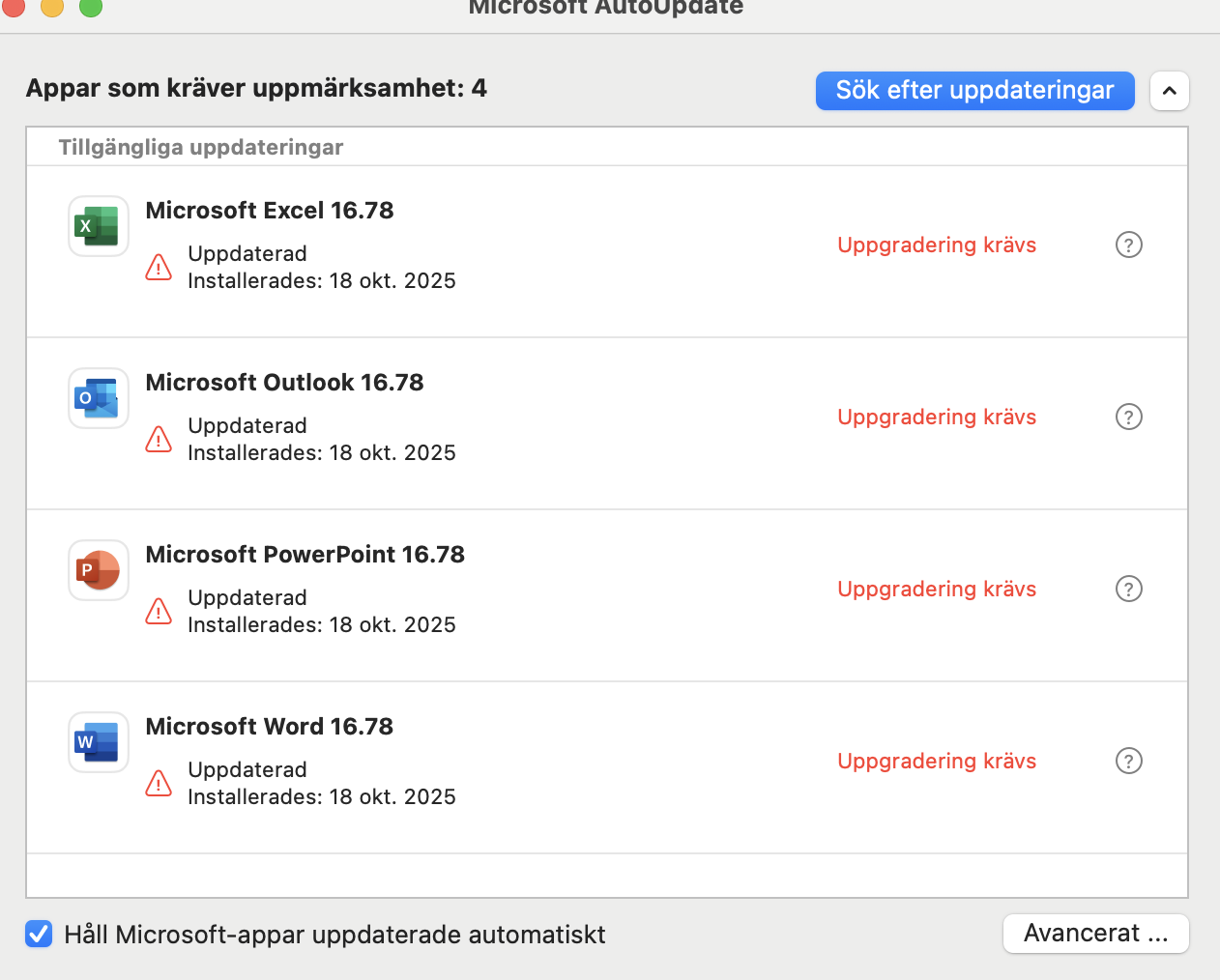
Task: Collapse the update list with chevron button
Action: [1170, 91]
